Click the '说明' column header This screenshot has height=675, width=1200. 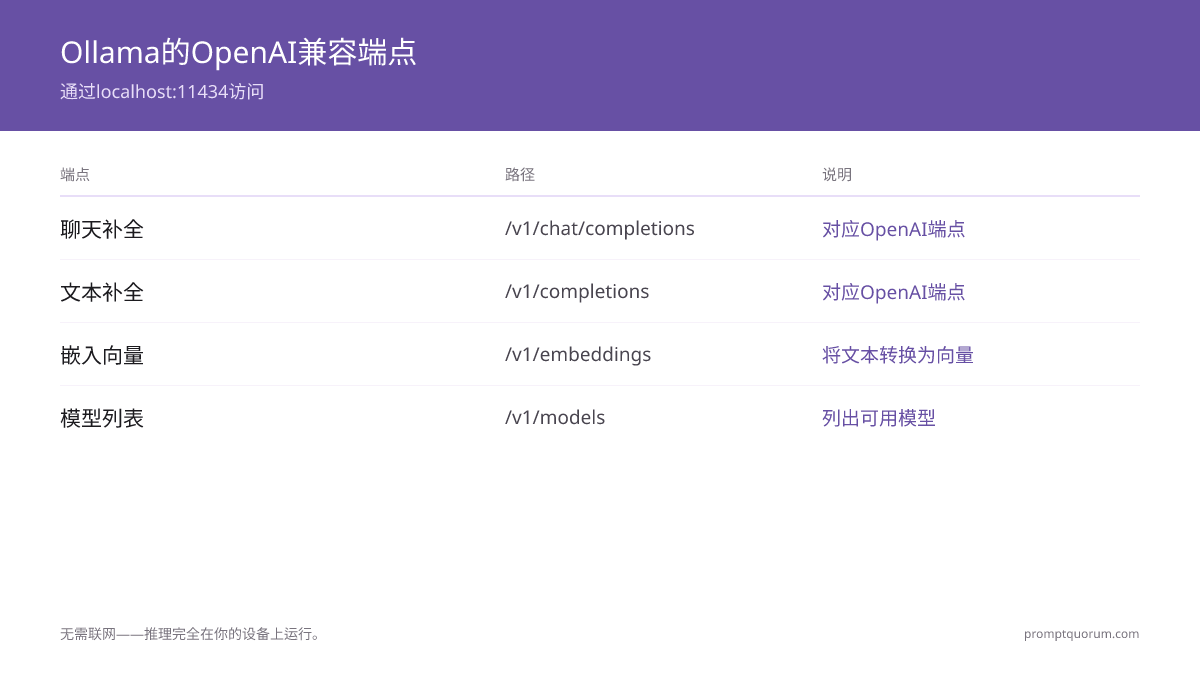click(x=837, y=175)
